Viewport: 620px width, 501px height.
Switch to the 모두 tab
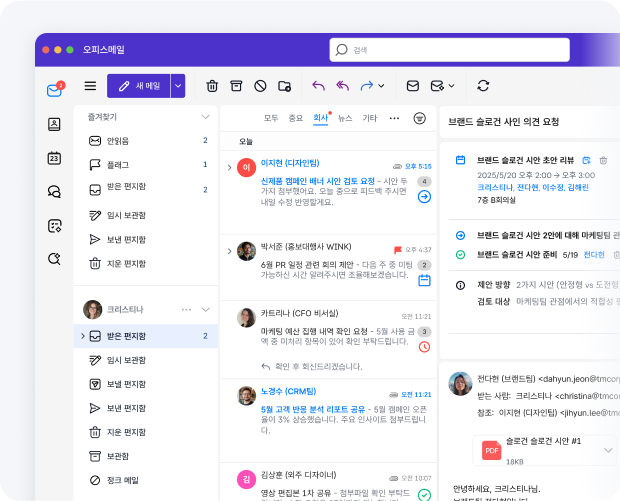click(x=271, y=118)
